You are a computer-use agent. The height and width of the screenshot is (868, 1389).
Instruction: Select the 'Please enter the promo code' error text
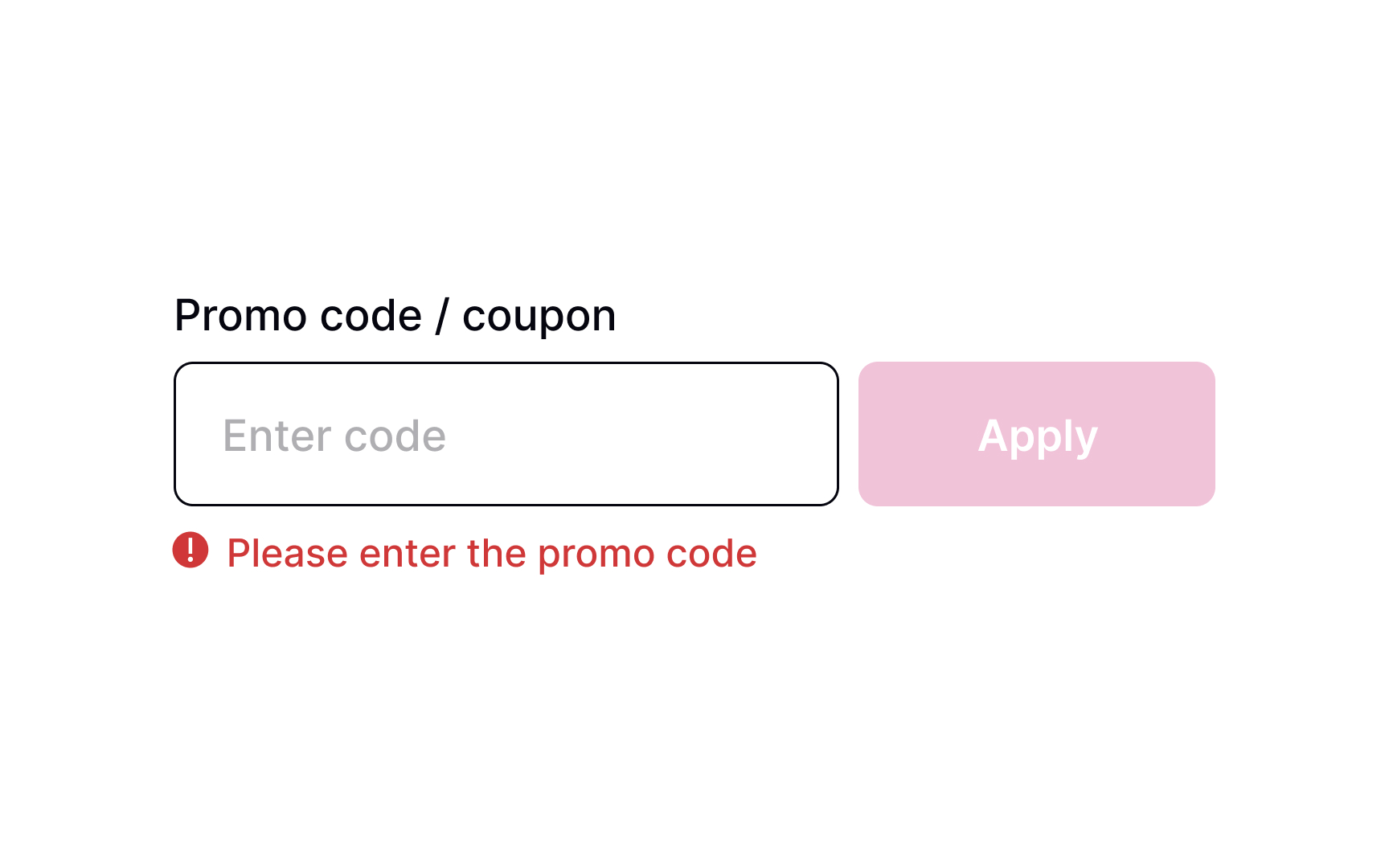coord(492,553)
